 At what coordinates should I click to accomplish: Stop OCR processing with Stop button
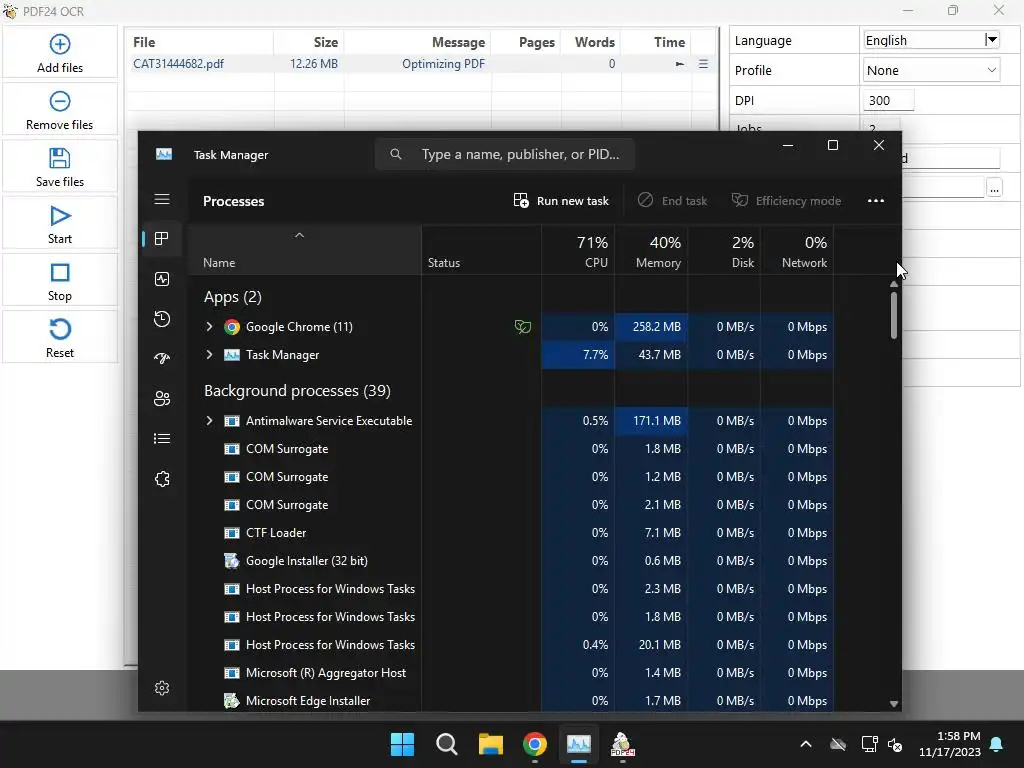(x=59, y=281)
